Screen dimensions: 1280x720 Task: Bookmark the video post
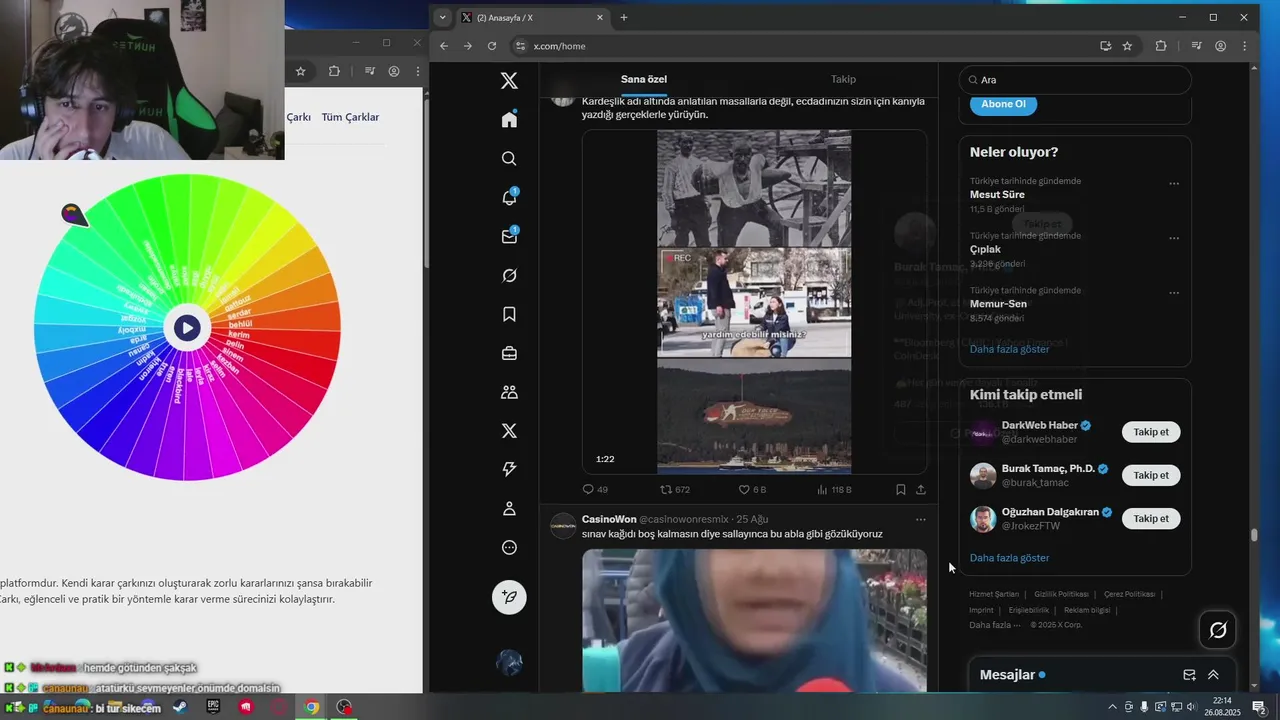(x=901, y=489)
